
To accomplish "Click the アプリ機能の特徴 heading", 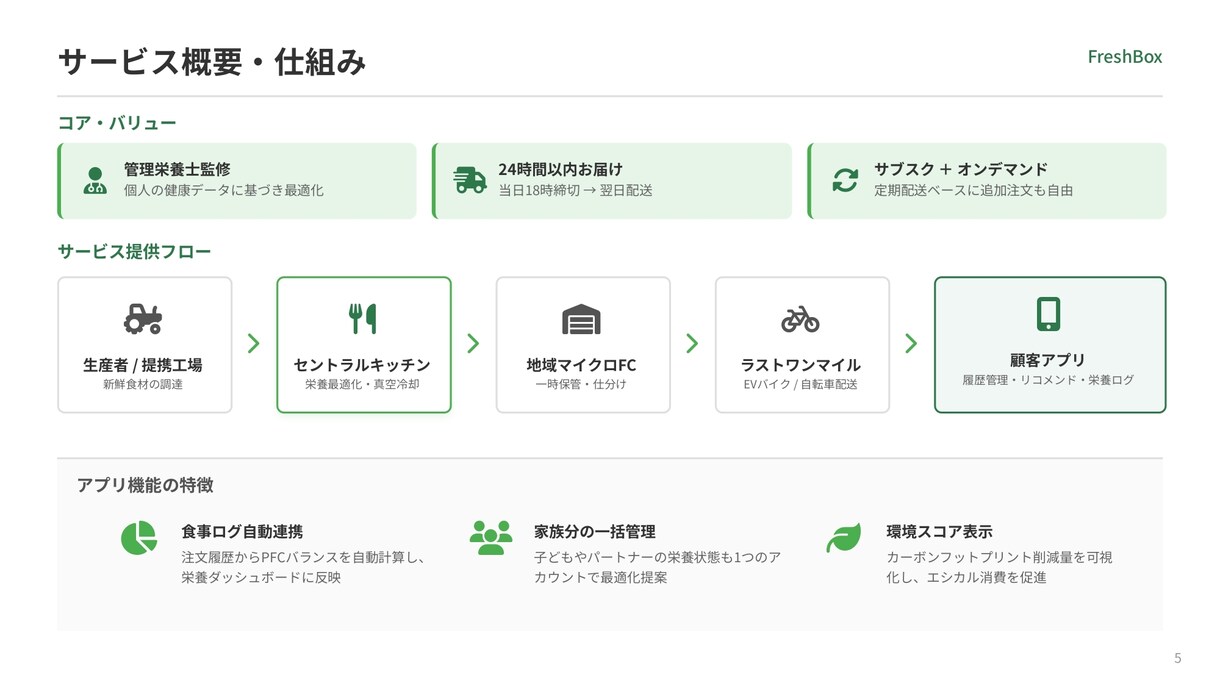I will point(145,485).
